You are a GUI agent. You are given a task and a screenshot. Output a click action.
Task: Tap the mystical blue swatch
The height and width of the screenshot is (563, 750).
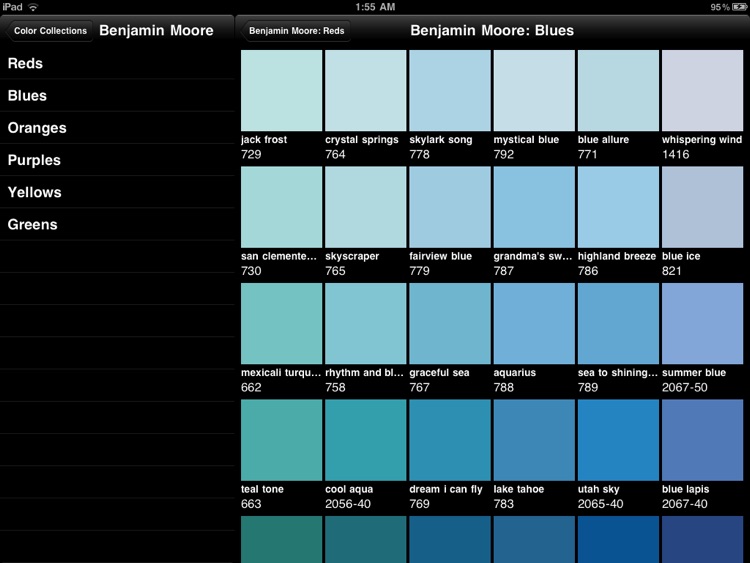534,90
